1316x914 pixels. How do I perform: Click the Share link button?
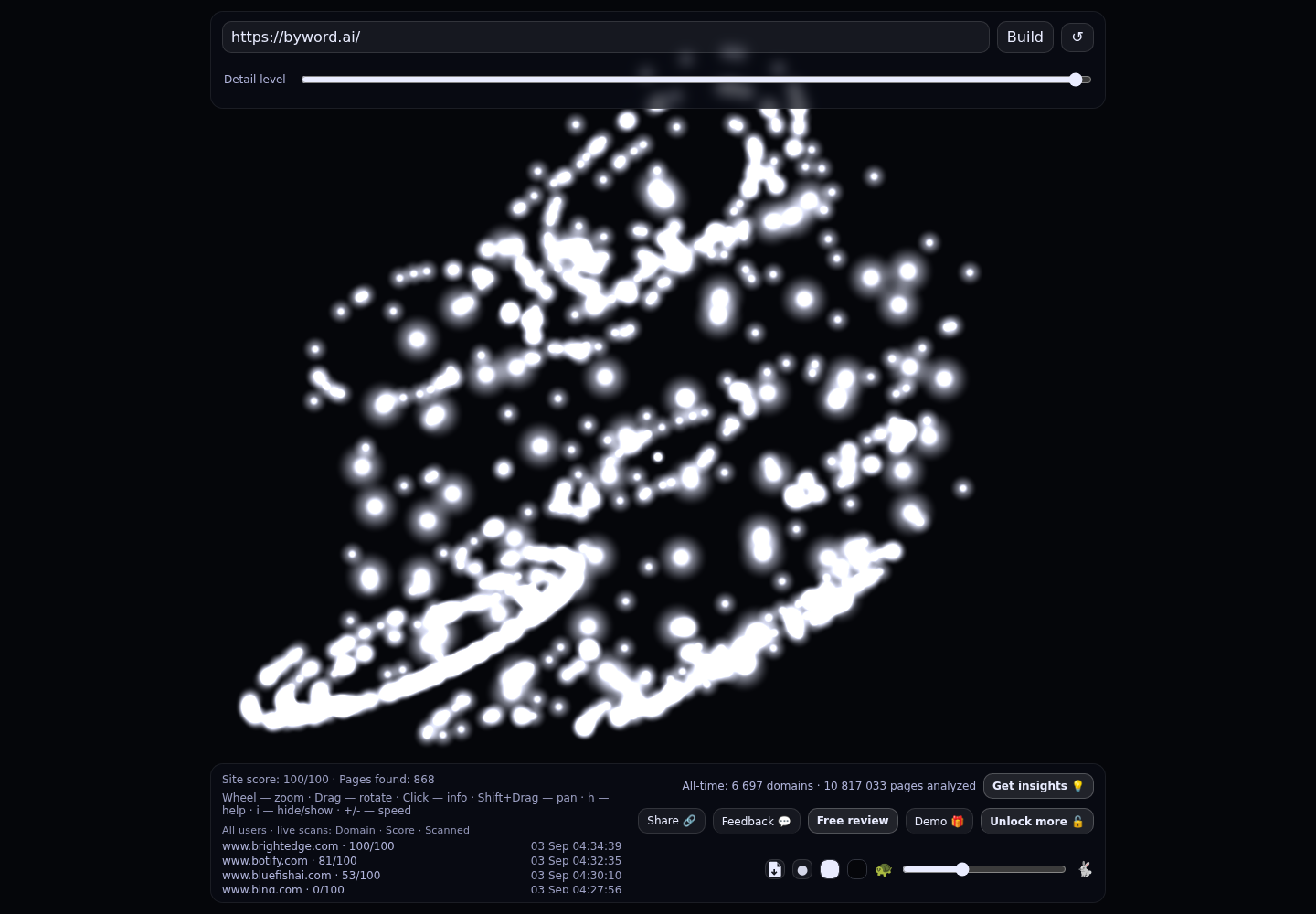click(x=672, y=821)
